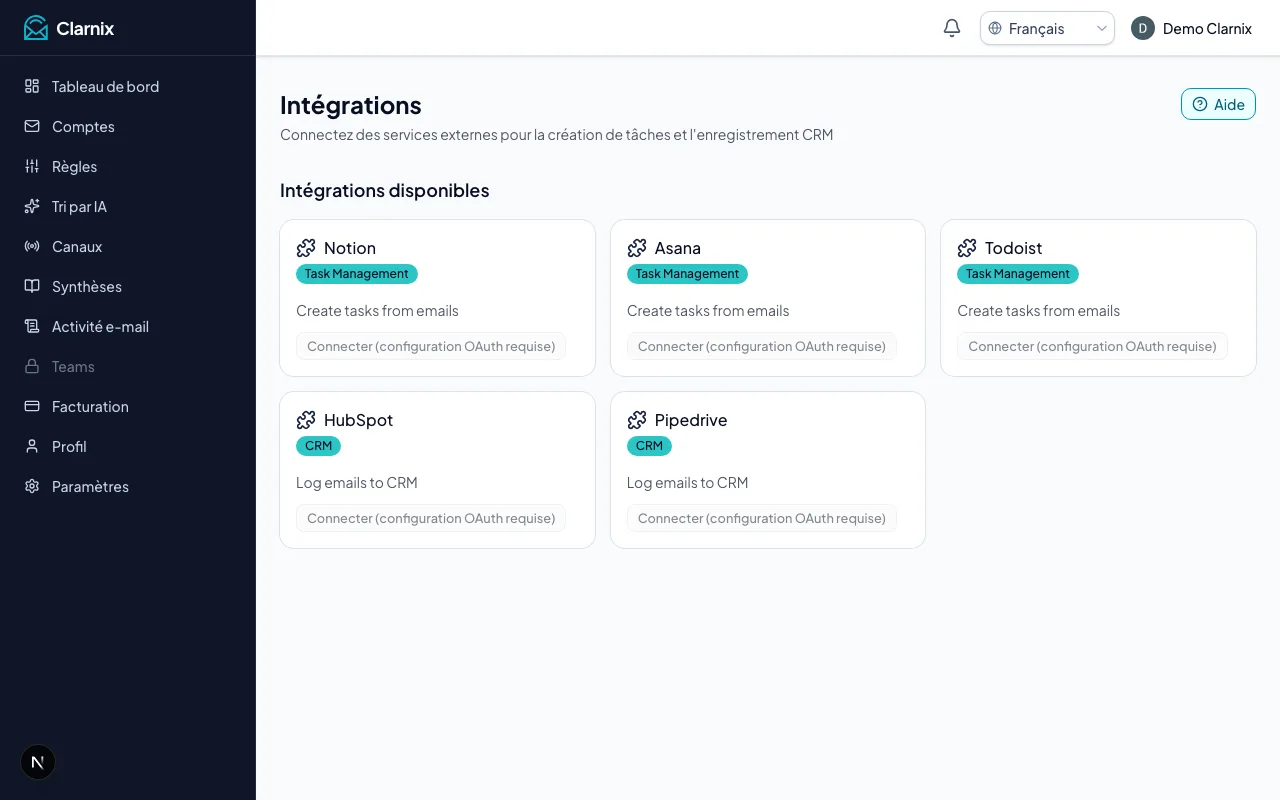
Task: Connect Asana via the Connecter button
Action: coord(762,346)
